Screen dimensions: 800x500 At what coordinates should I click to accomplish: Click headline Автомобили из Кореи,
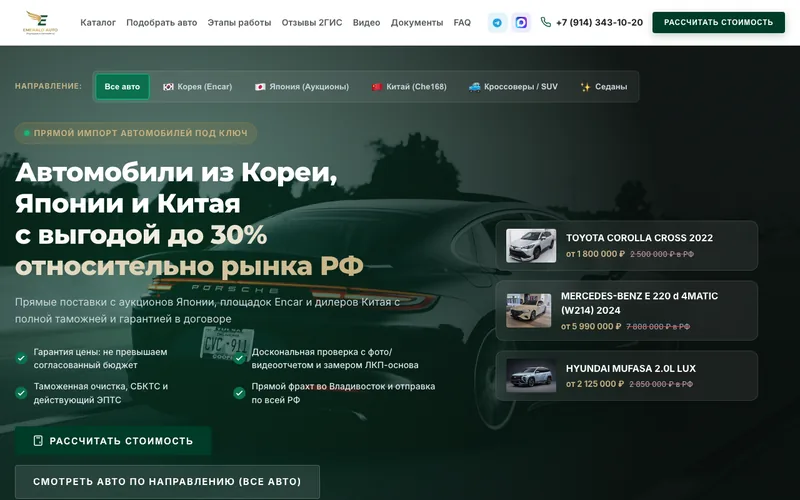pos(177,172)
